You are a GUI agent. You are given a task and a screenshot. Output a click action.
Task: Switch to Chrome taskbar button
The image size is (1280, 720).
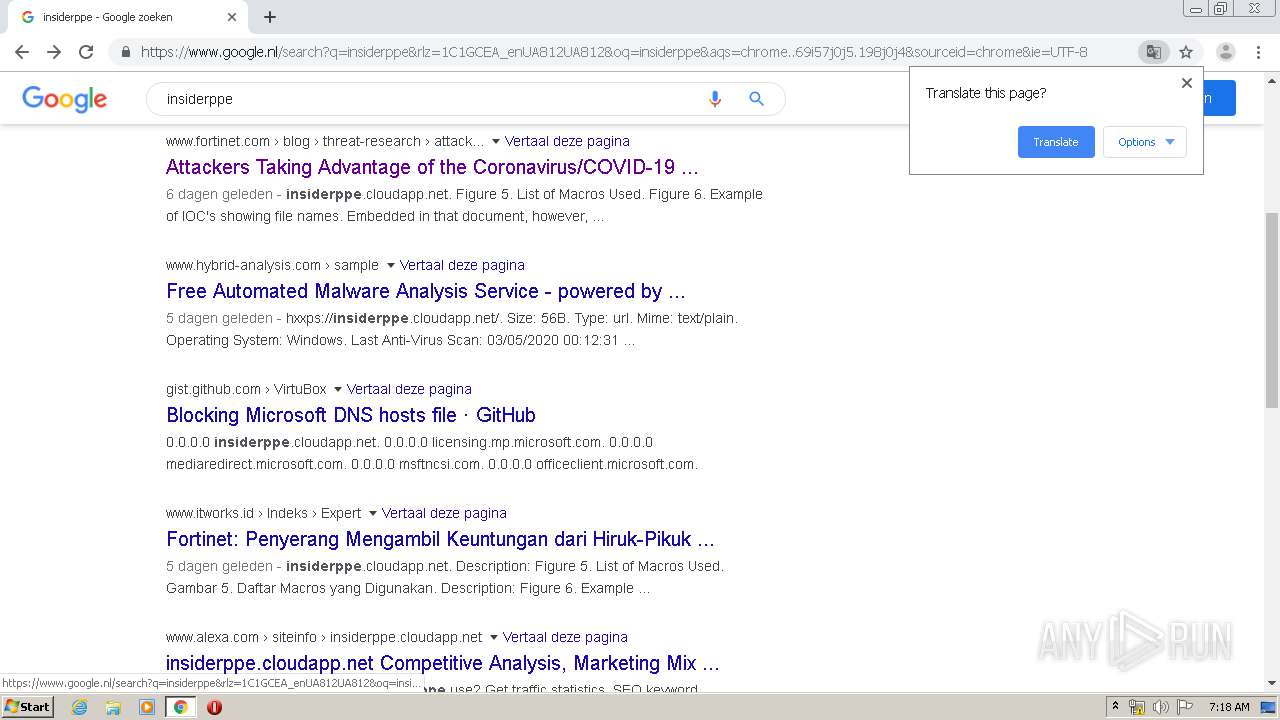[181, 707]
